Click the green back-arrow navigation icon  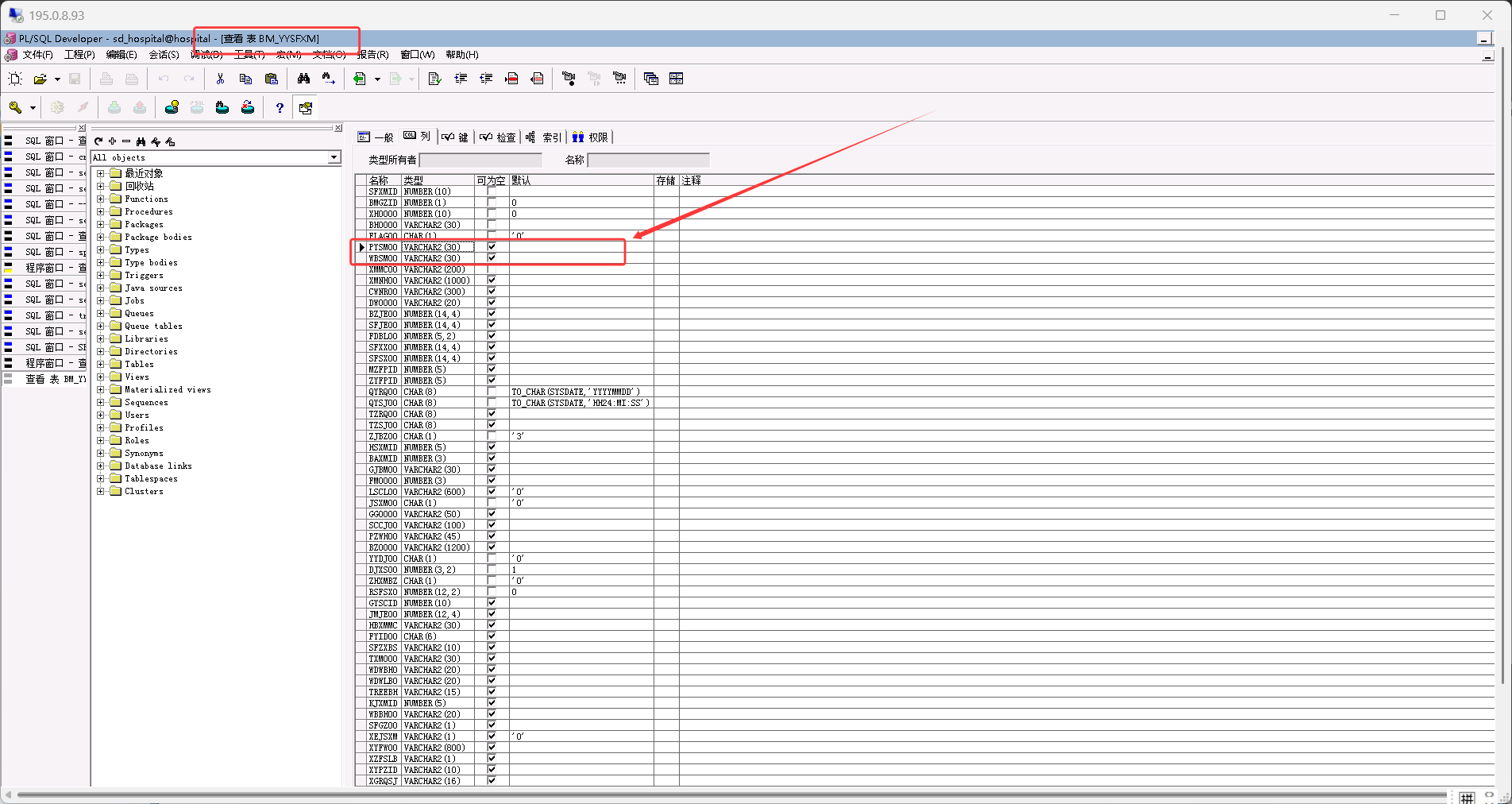coord(360,79)
